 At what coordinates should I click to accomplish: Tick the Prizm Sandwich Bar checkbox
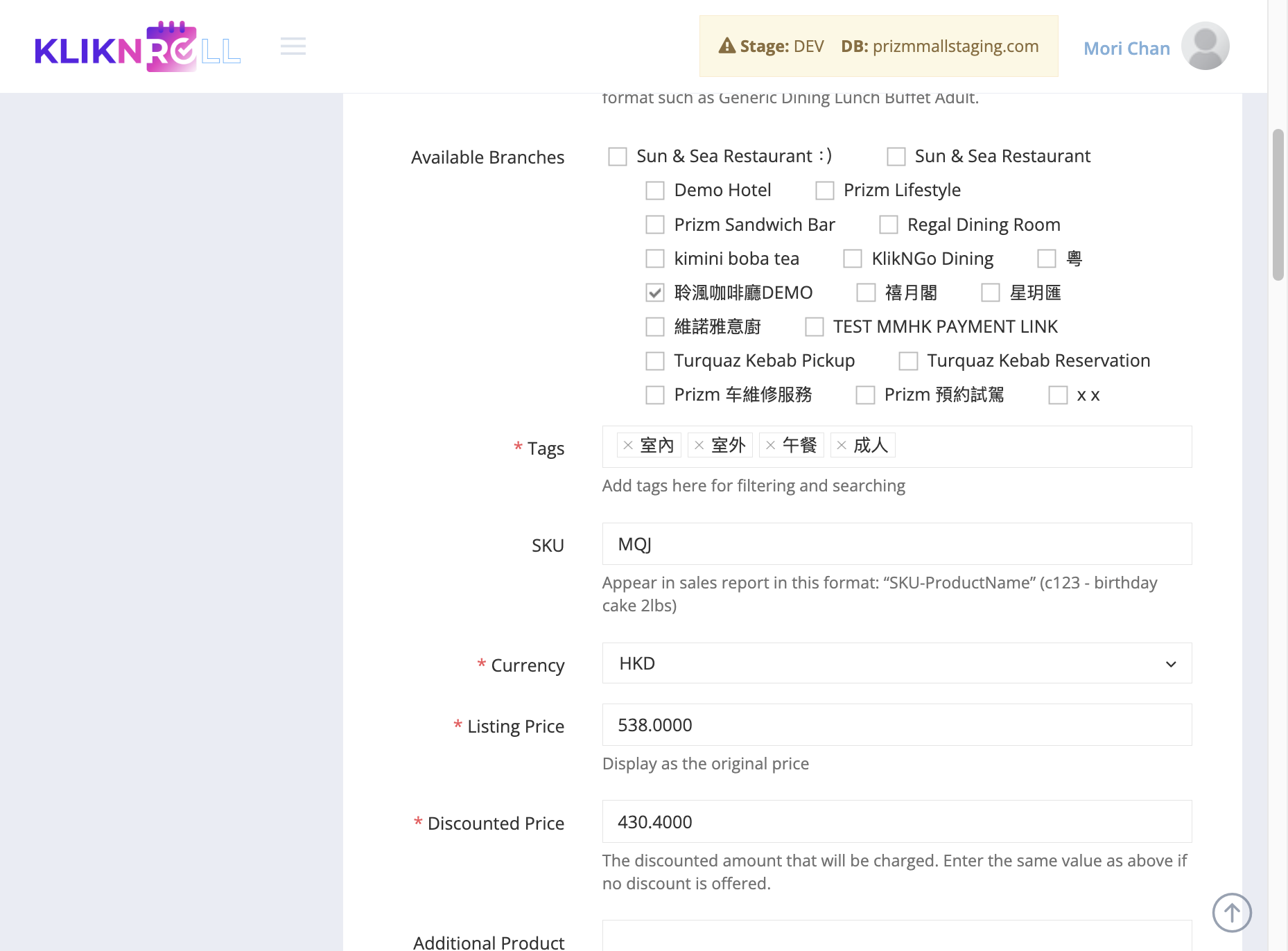(x=655, y=225)
